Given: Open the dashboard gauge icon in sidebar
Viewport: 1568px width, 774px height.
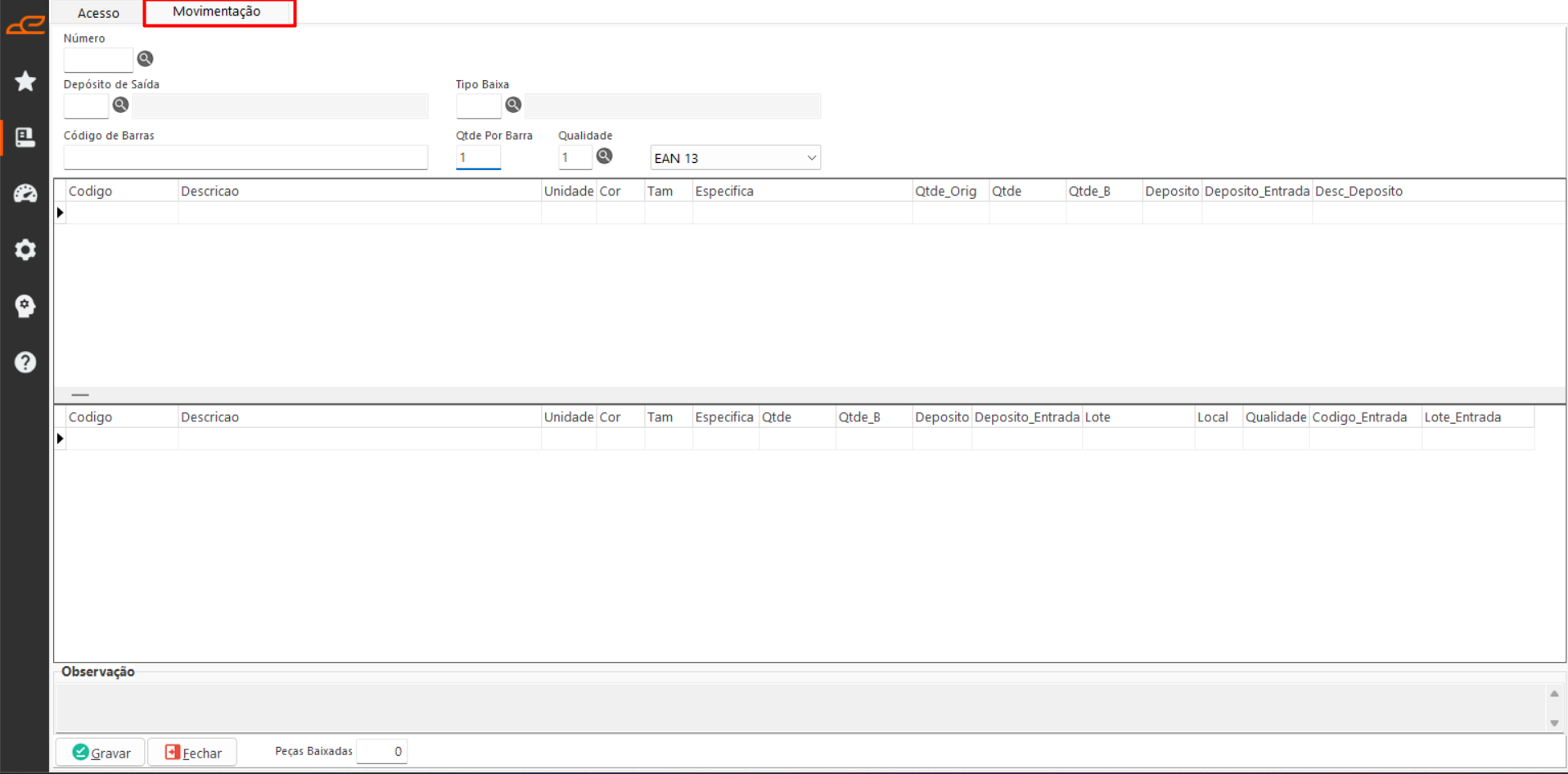Looking at the screenshot, I should pyautogui.click(x=25, y=193).
